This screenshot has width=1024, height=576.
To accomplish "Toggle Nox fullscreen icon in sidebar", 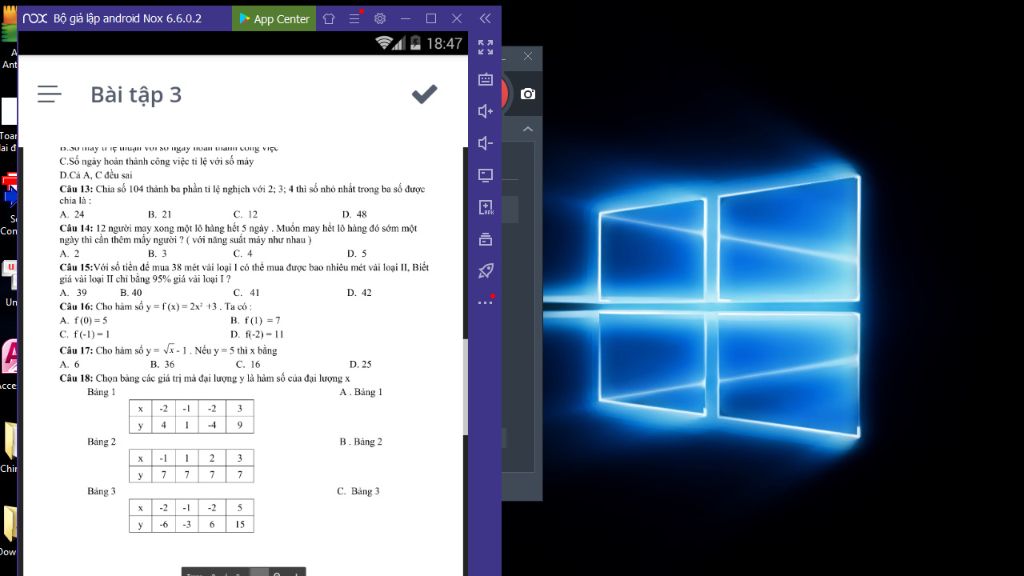I will [485, 47].
